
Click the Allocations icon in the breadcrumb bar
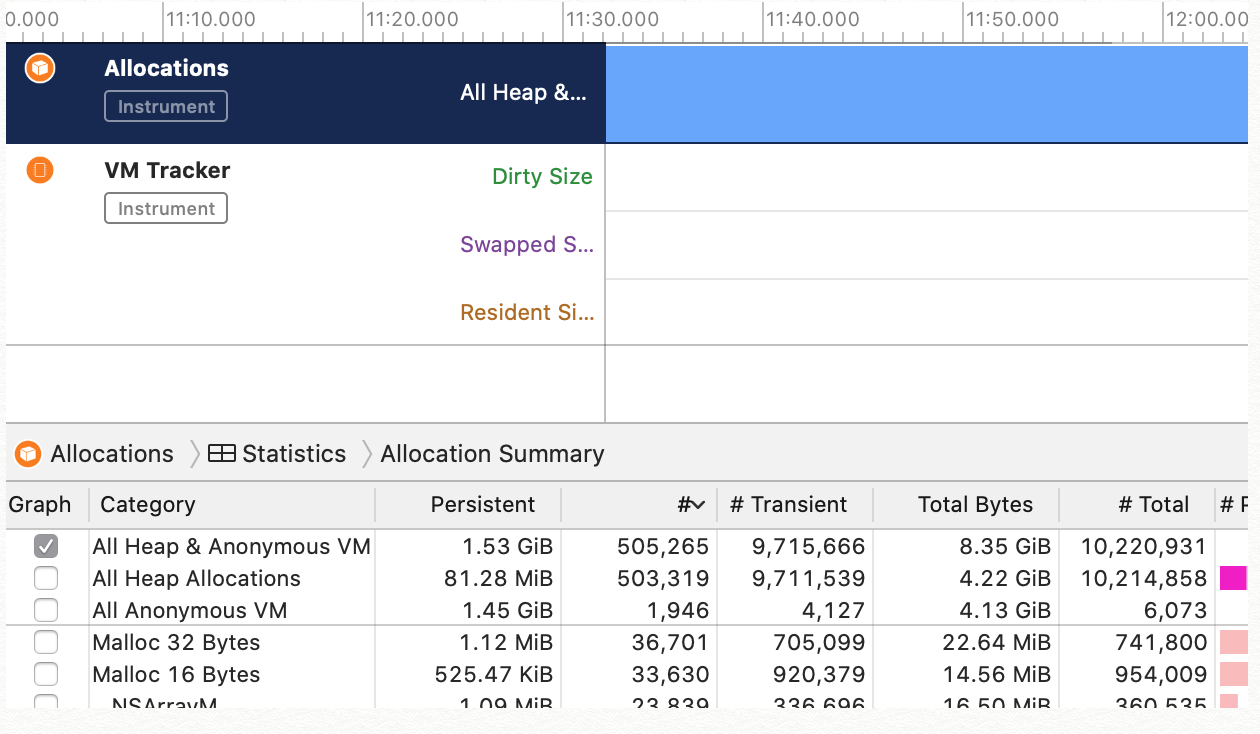pyautogui.click(x=28, y=454)
